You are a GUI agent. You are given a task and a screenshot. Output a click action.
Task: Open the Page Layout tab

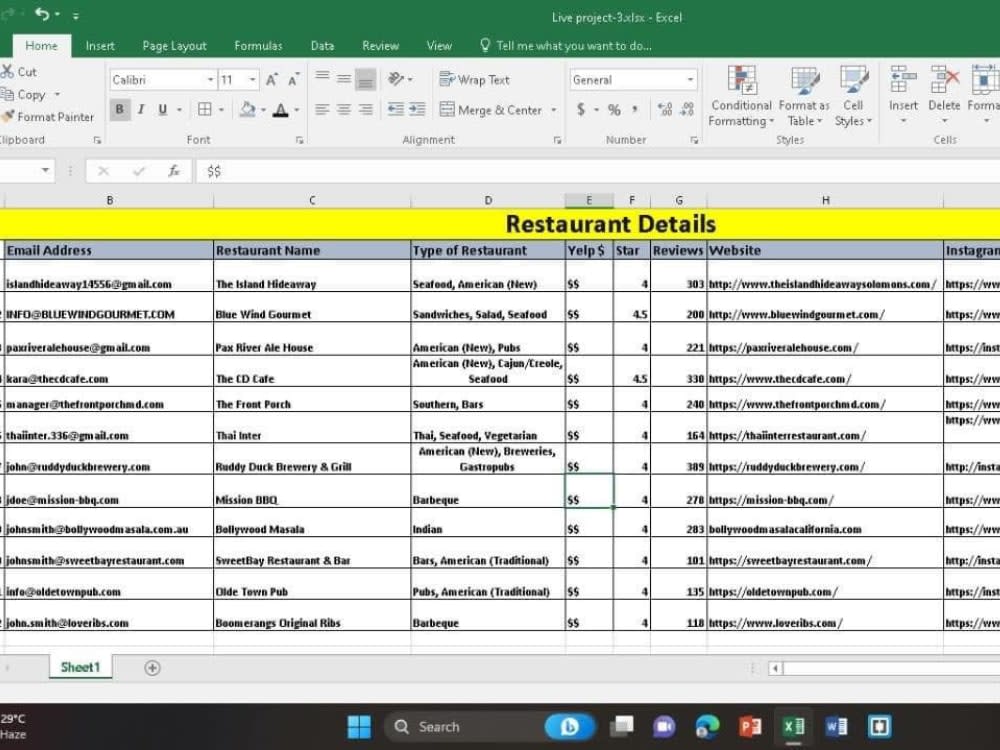point(174,46)
